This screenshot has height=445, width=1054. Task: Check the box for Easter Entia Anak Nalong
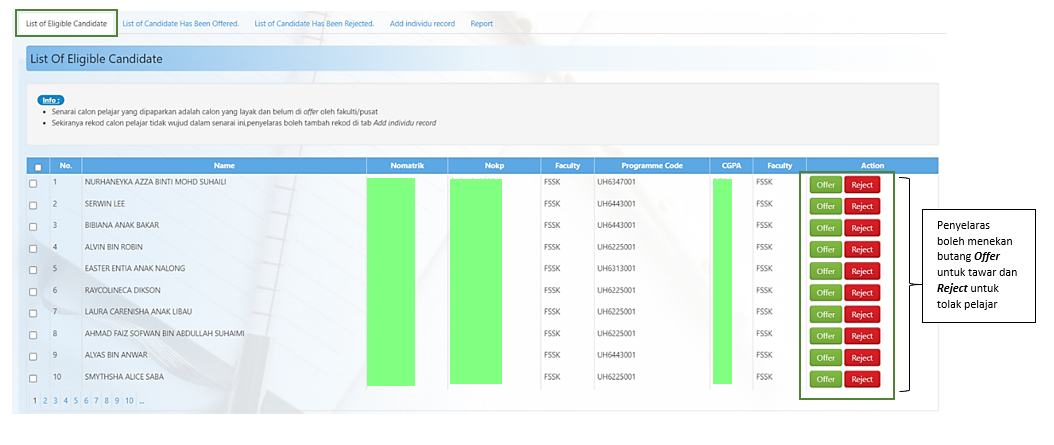[x=33, y=270]
